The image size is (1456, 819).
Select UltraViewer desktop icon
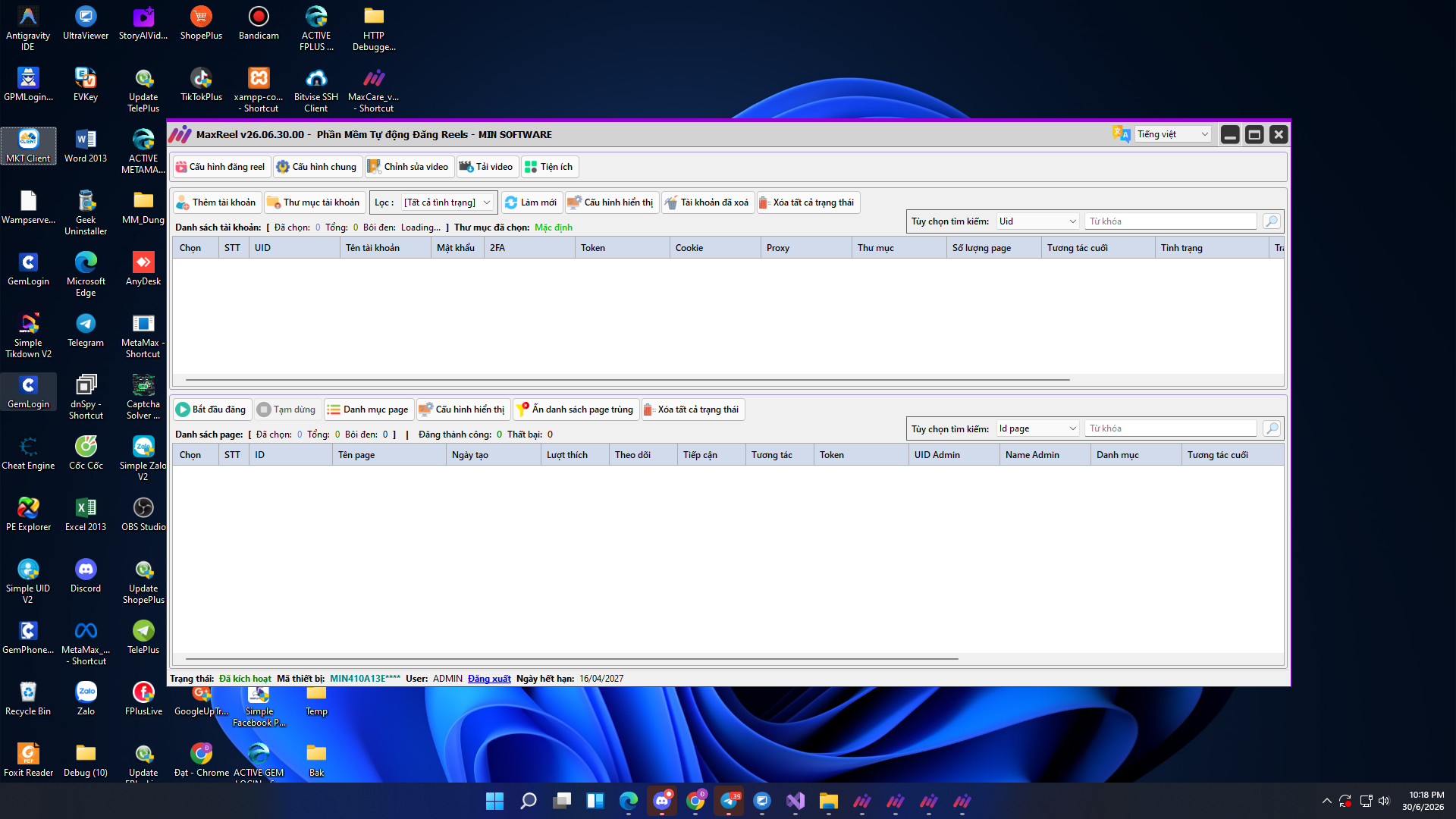(x=86, y=23)
